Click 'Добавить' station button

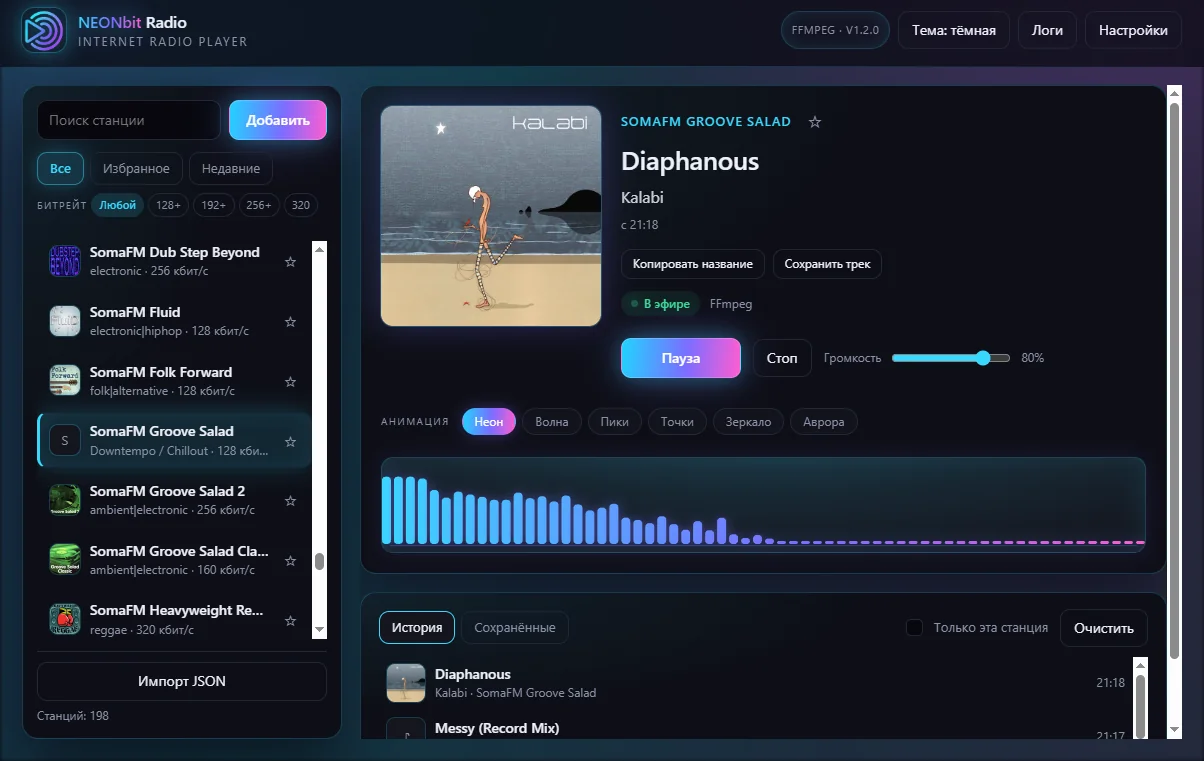(x=278, y=120)
